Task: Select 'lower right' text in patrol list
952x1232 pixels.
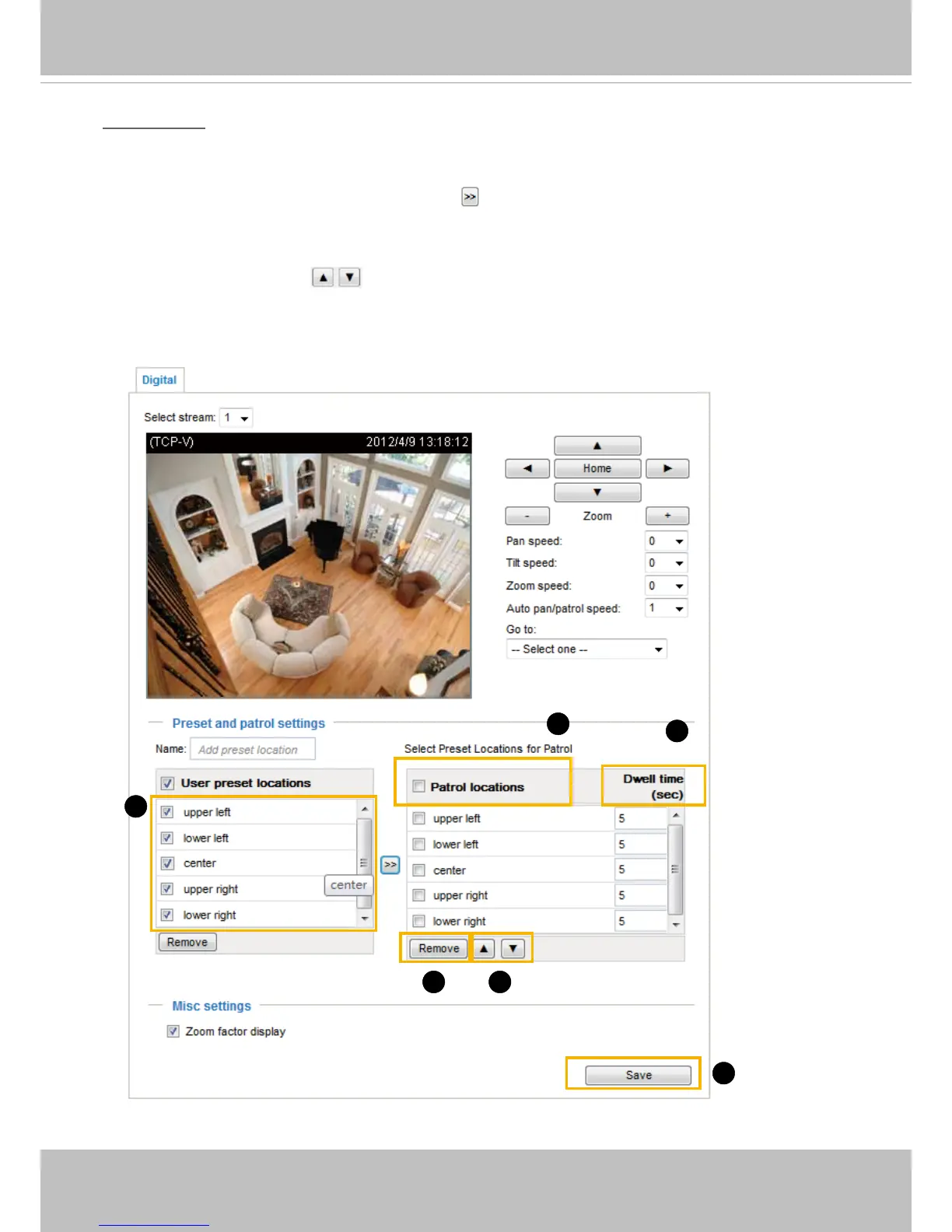Action: click(x=460, y=921)
